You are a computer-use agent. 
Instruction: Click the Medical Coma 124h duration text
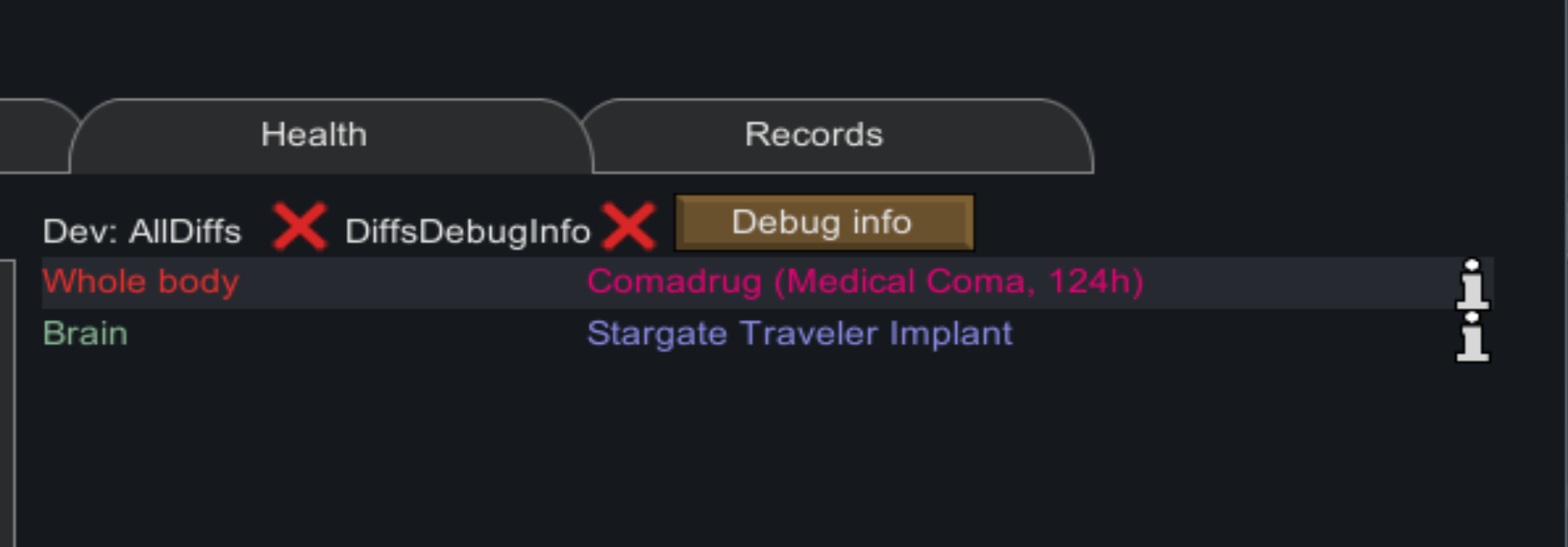coord(972,282)
